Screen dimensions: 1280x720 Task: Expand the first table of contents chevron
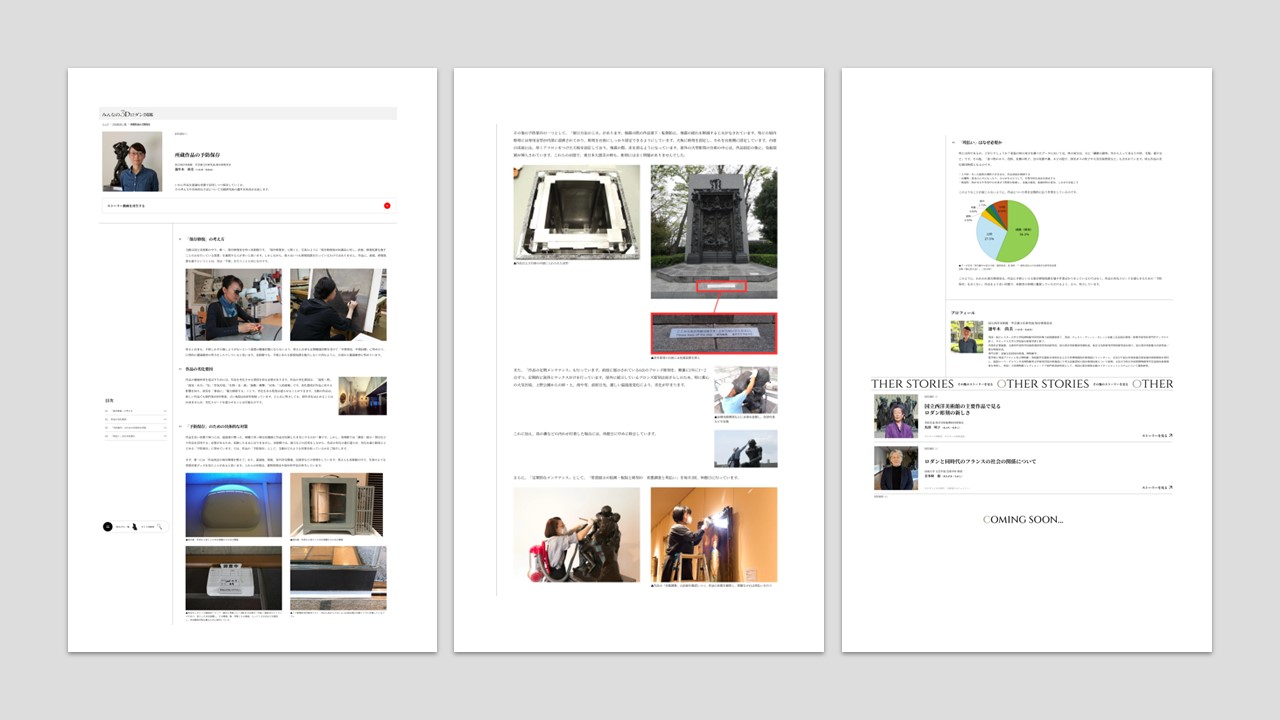[x=164, y=412]
